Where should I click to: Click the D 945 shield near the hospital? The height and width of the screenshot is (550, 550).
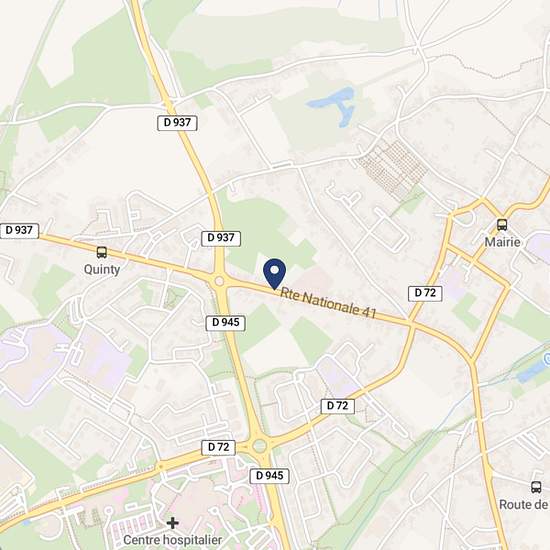tap(269, 476)
